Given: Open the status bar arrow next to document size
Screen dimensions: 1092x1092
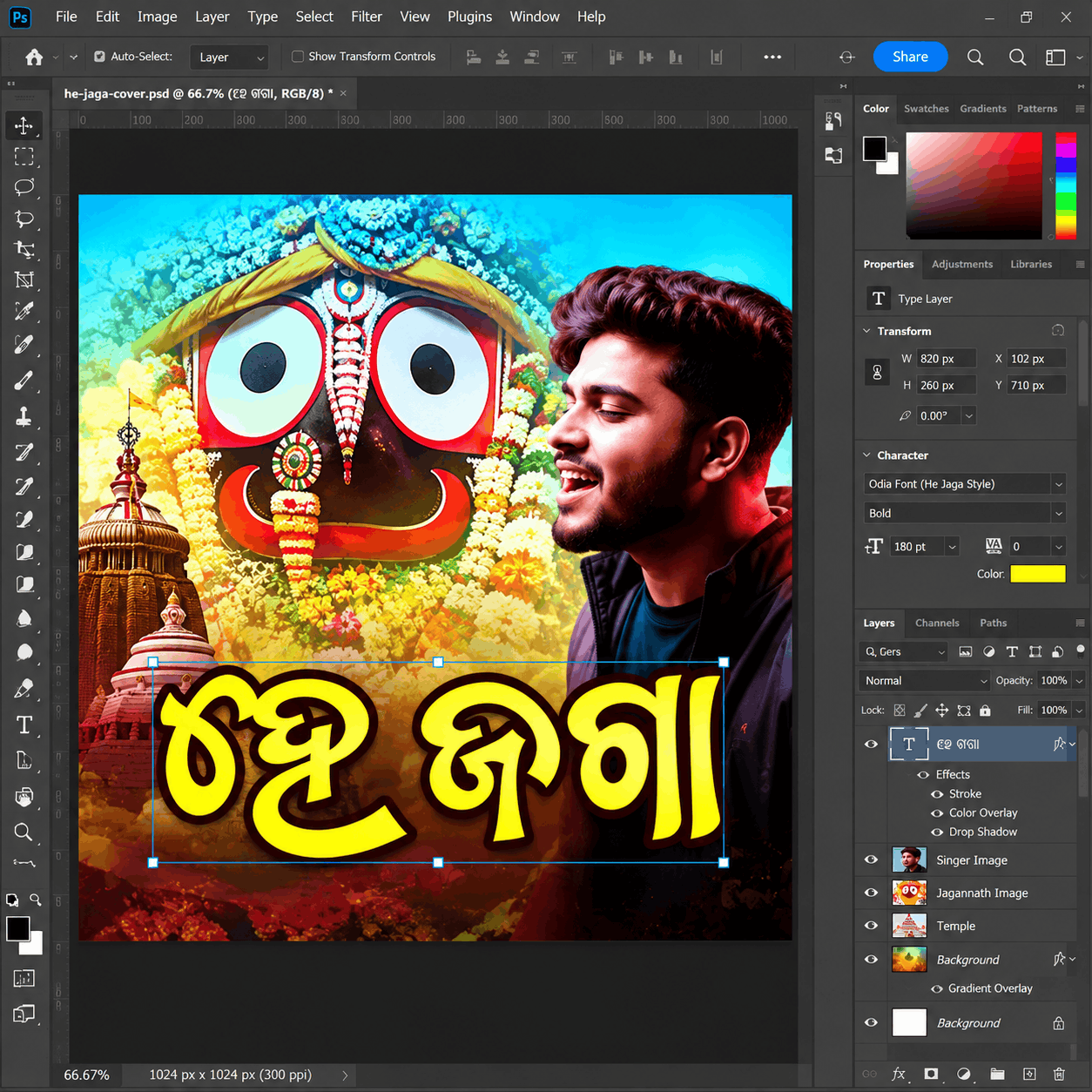Looking at the screenshot, I should 345,1075.
